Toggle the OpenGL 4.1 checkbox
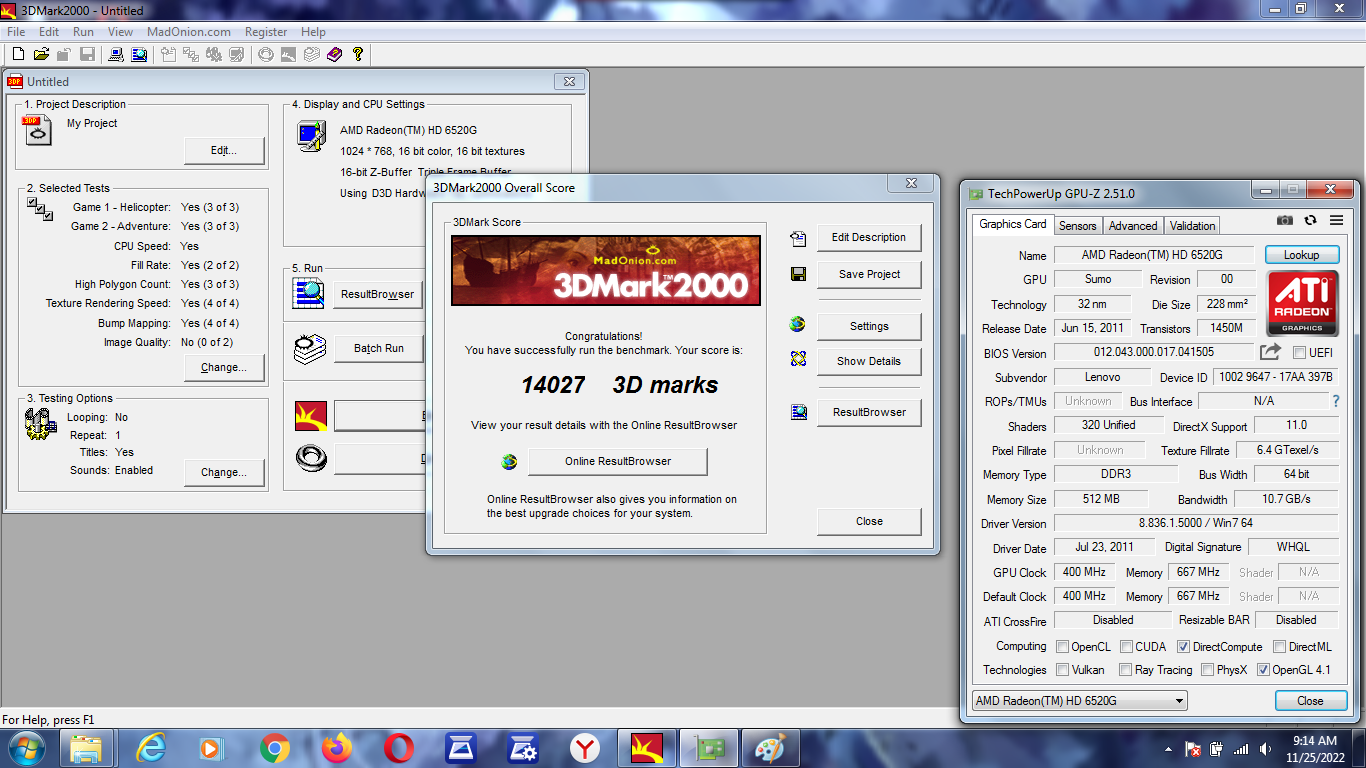The width and height of the screenshot is (1366, 768). [1264, 670]
